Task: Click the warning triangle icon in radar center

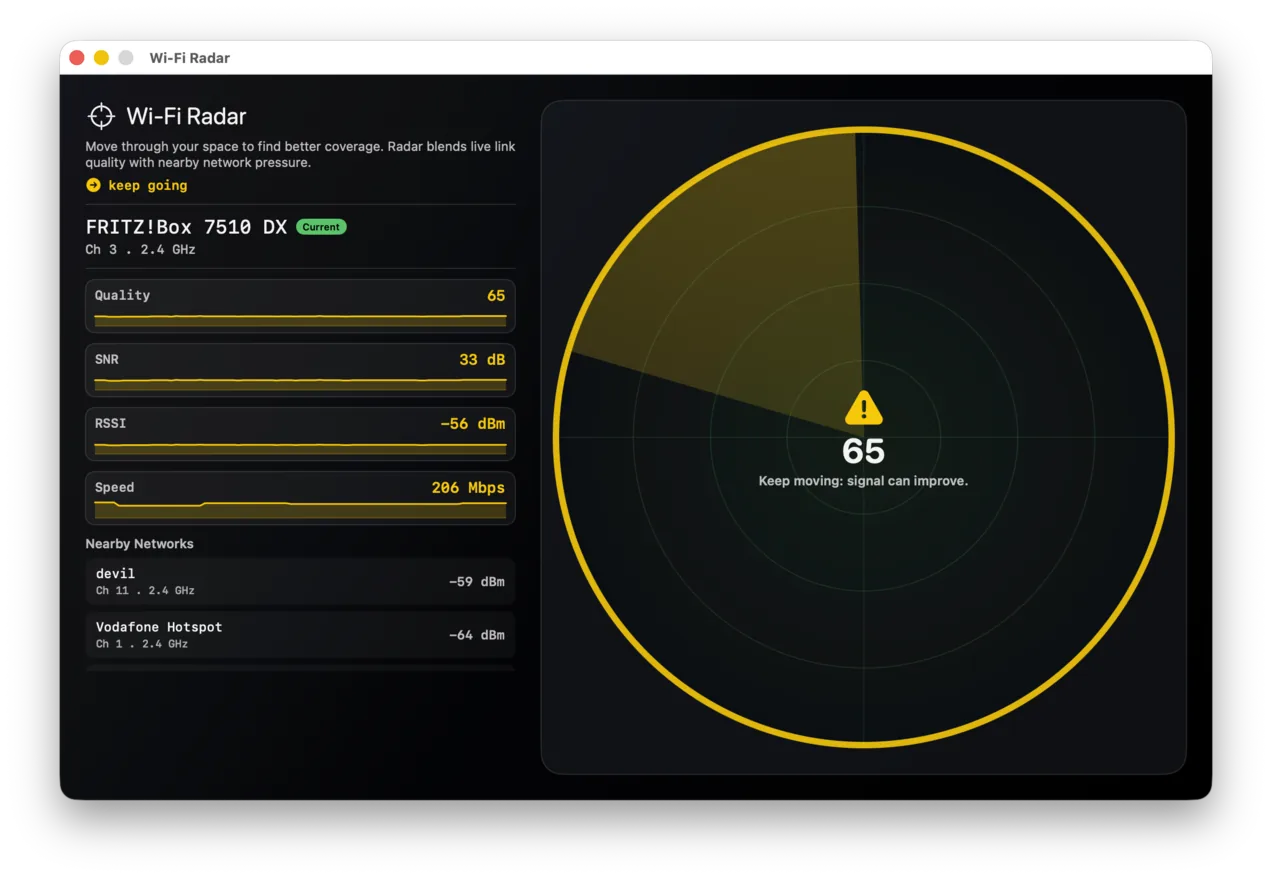Action: (x=863, y=408)
